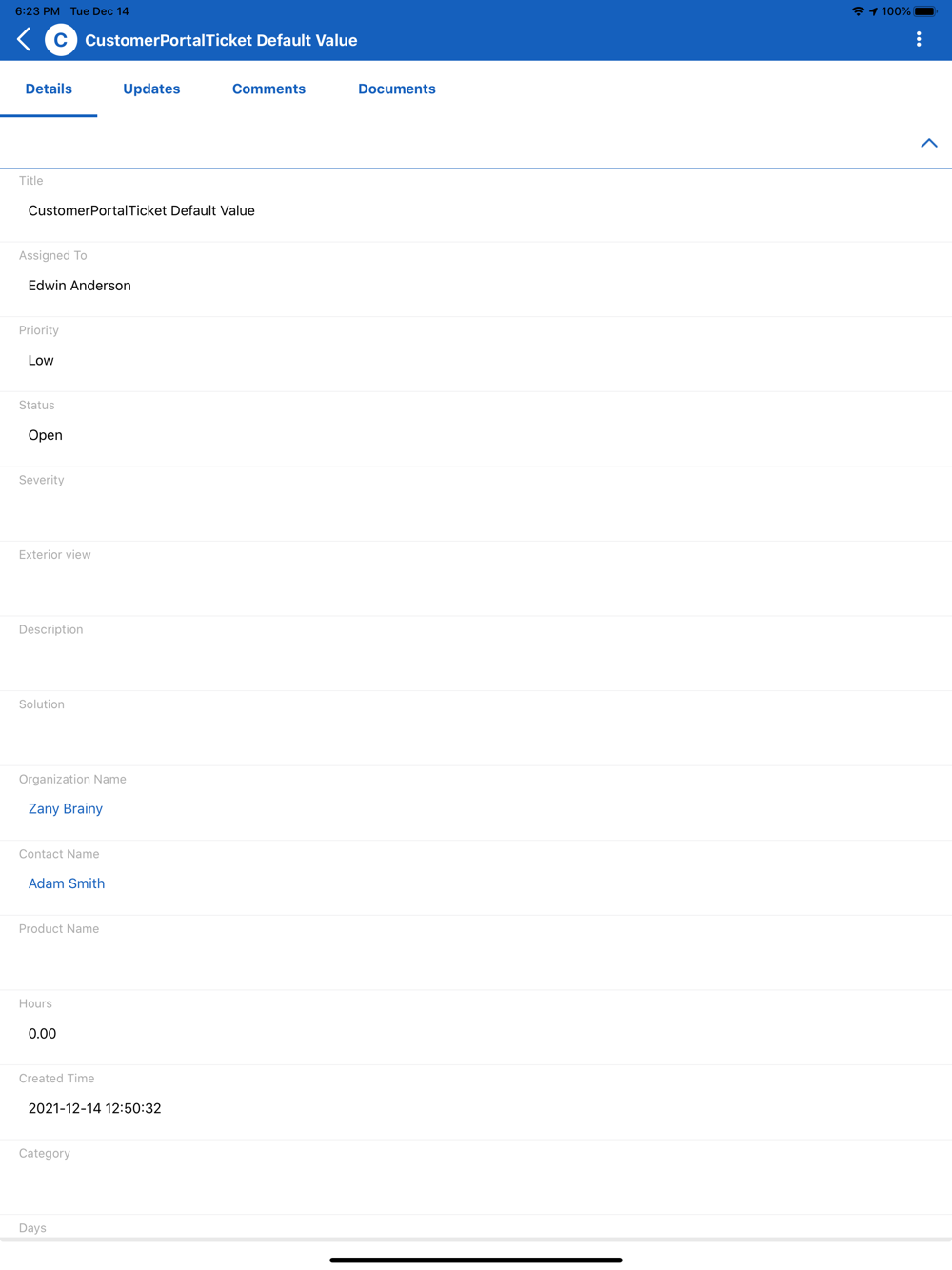Viewport: 952px width, 1270px height.
Task: Select the Details tab
Action: tap(49, 89)
